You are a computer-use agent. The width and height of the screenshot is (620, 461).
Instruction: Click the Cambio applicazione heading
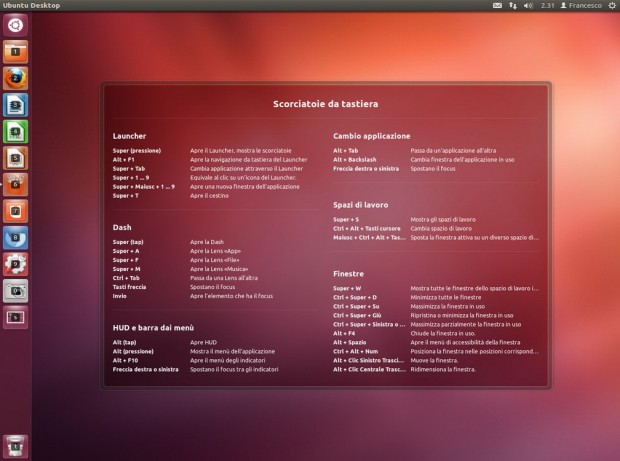(x=371, y=136)
